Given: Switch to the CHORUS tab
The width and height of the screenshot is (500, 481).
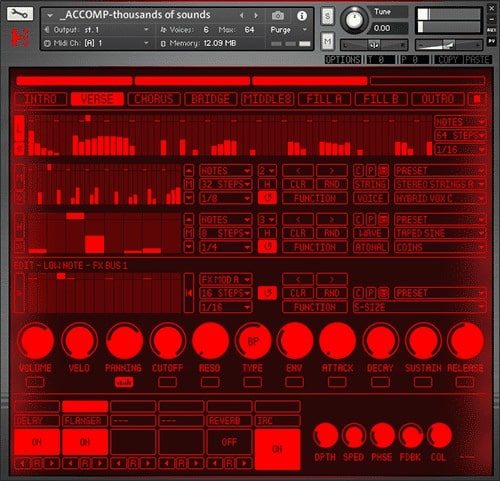Looking at the screenshot, I should coord(154,99).
